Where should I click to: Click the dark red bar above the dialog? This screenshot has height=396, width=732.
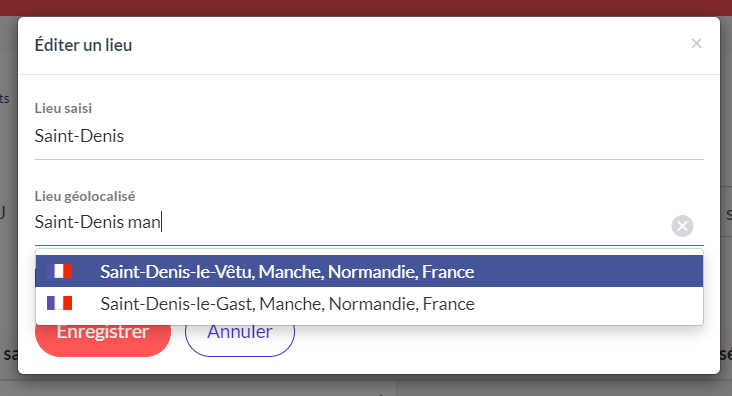pos(366,7)
